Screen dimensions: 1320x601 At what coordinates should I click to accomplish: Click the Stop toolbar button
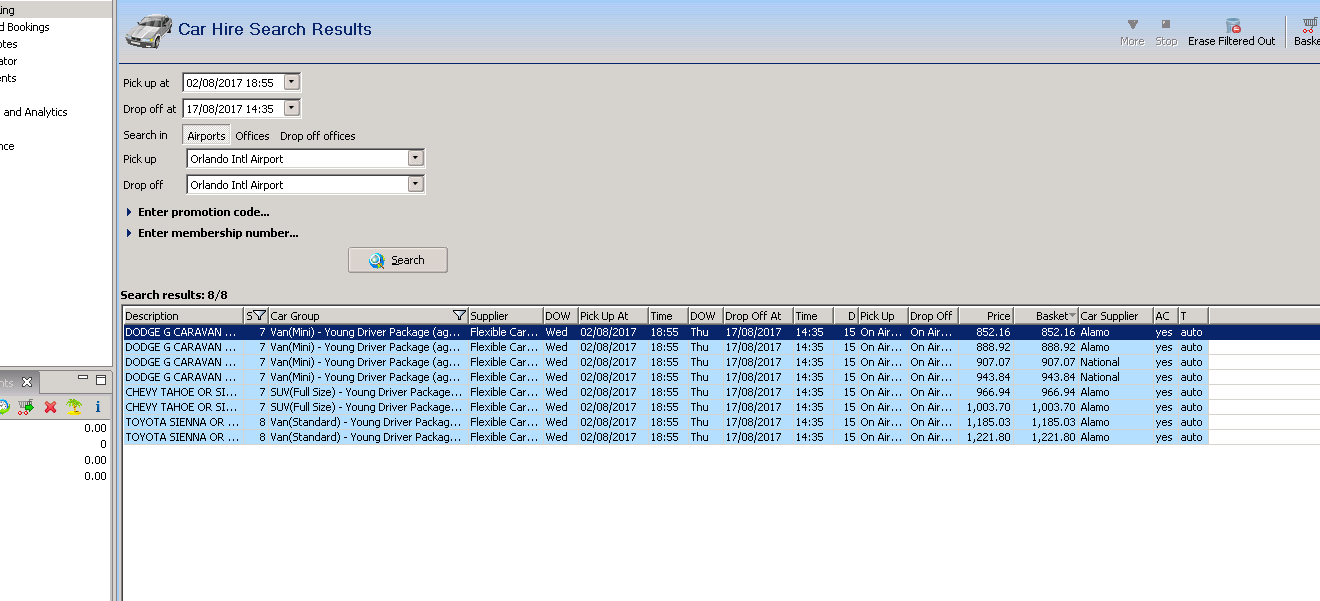(x=1166, y=32)
